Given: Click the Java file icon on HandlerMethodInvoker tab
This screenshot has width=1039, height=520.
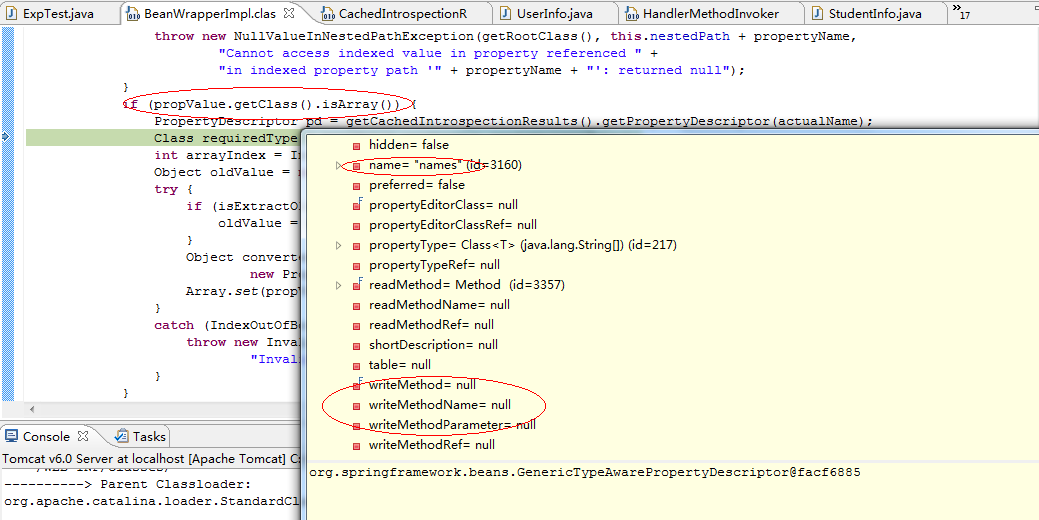Looking at the screenshot, I should coord(631,13).
